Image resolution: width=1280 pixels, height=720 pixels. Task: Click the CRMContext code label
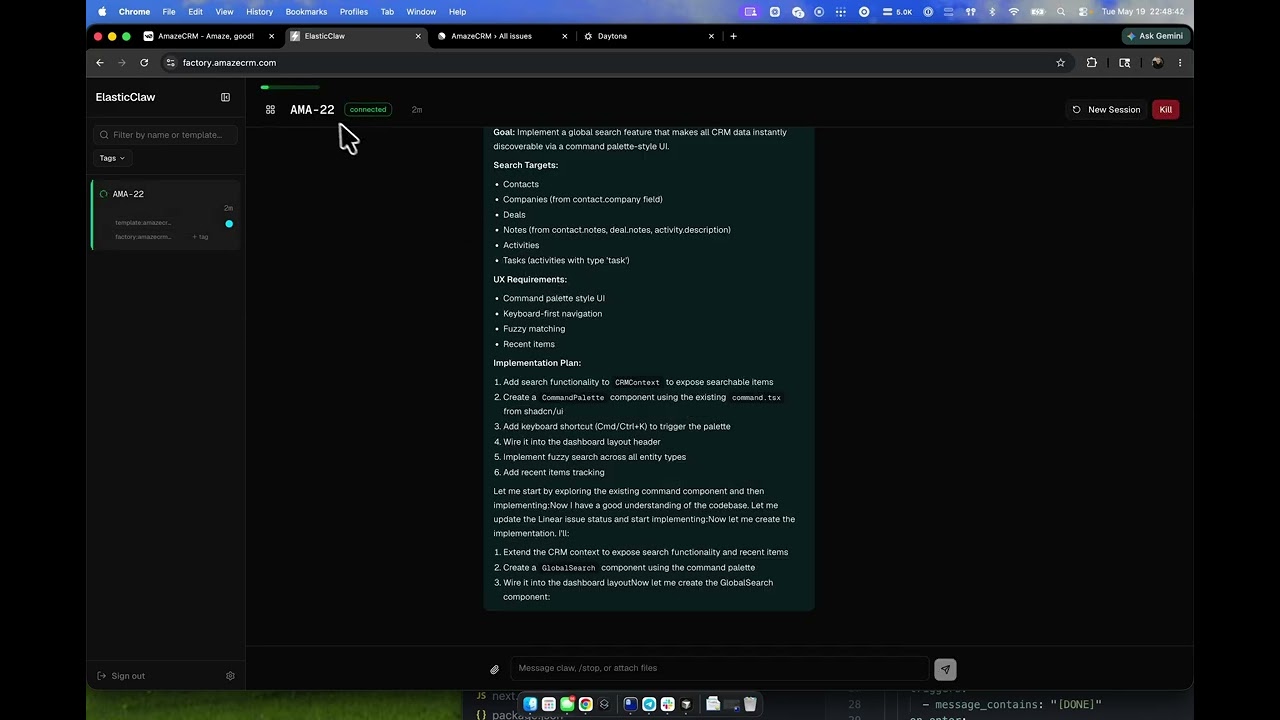coord(637,382)
